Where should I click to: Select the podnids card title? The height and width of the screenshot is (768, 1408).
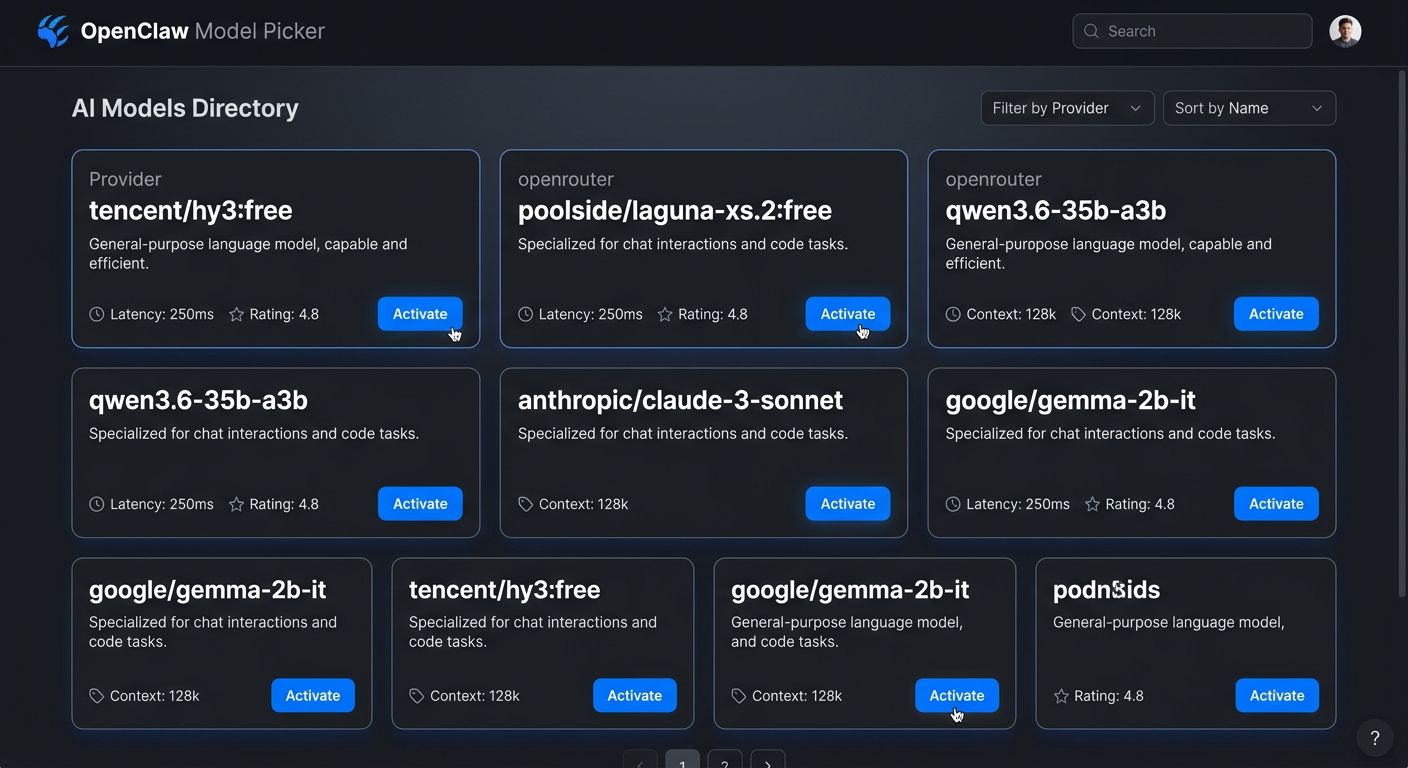[1106, 590]
